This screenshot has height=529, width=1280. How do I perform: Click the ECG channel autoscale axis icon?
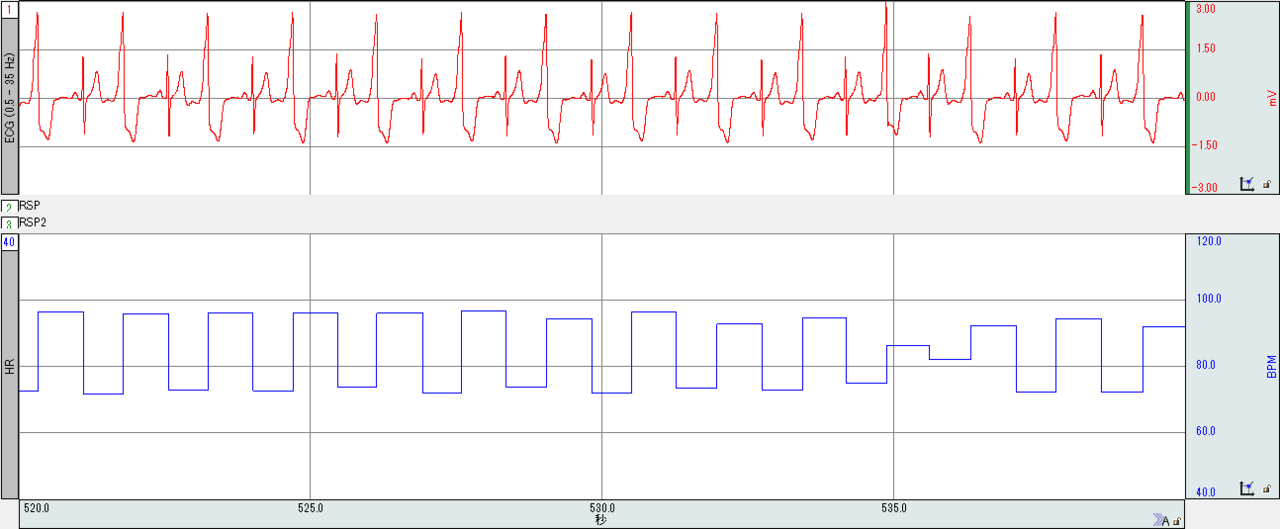[x=1247, y=184]
